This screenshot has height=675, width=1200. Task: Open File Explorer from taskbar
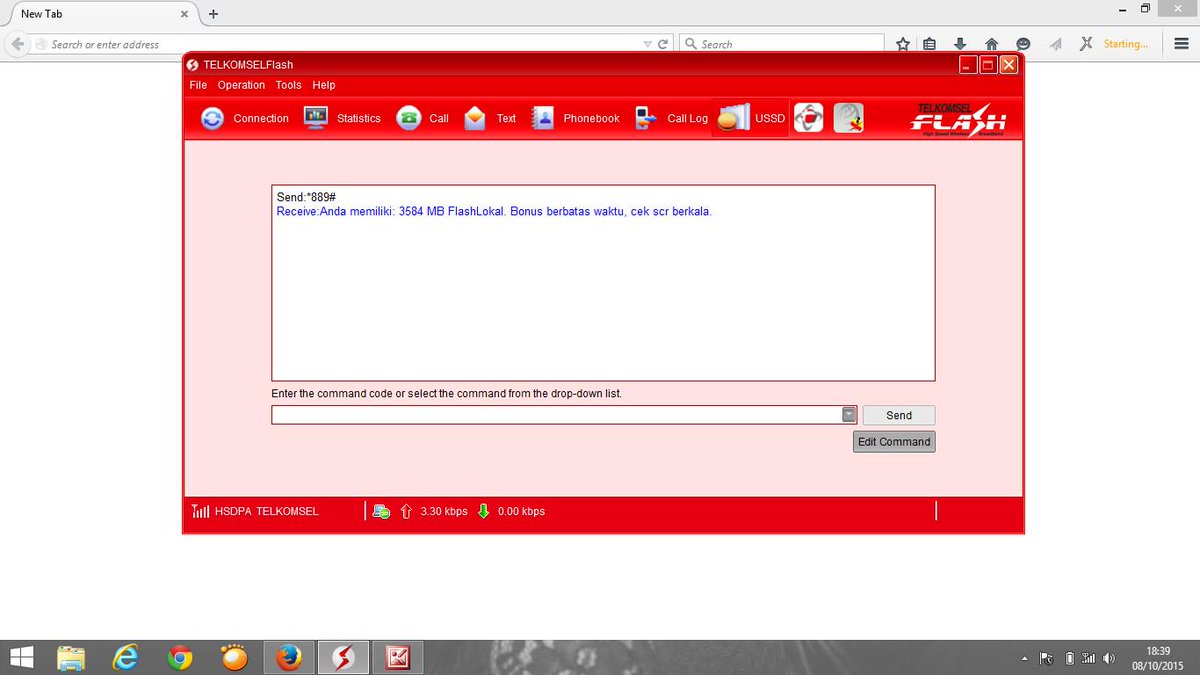click(72, 657)
